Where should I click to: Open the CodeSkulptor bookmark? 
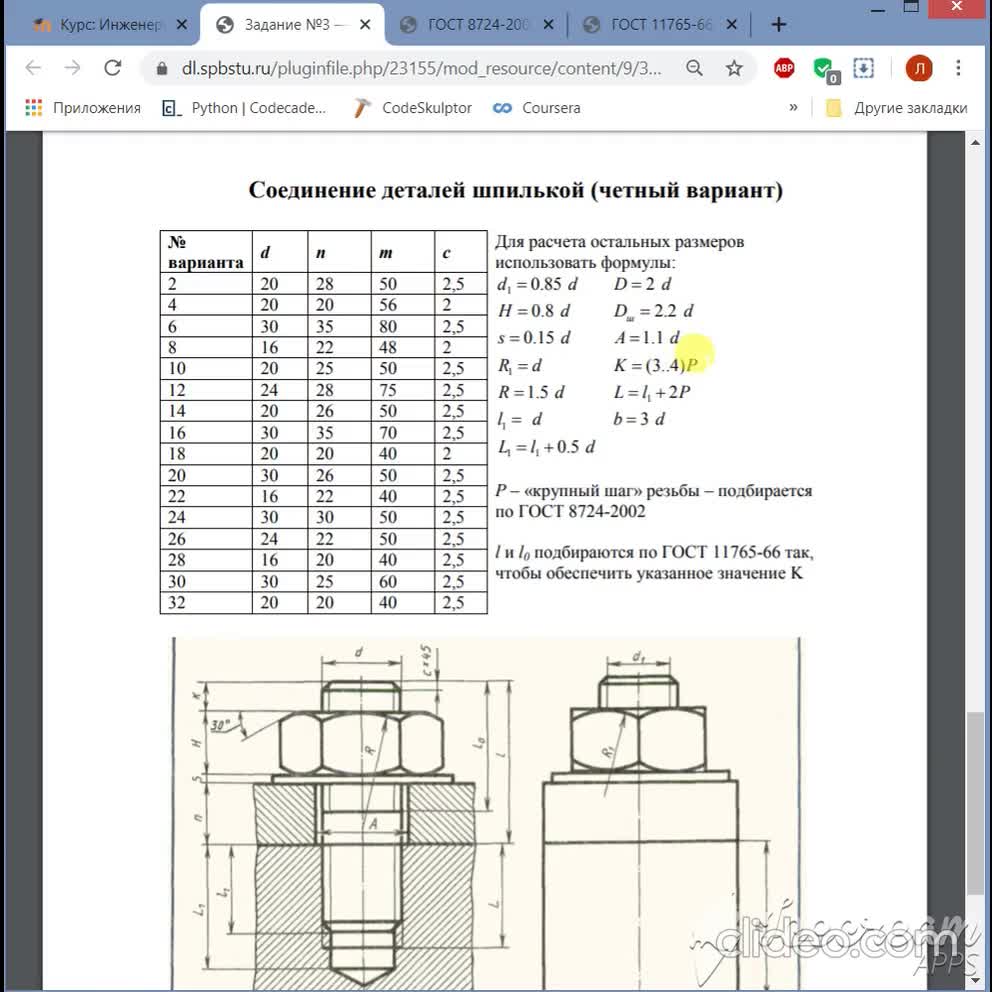tap(412, 108)
